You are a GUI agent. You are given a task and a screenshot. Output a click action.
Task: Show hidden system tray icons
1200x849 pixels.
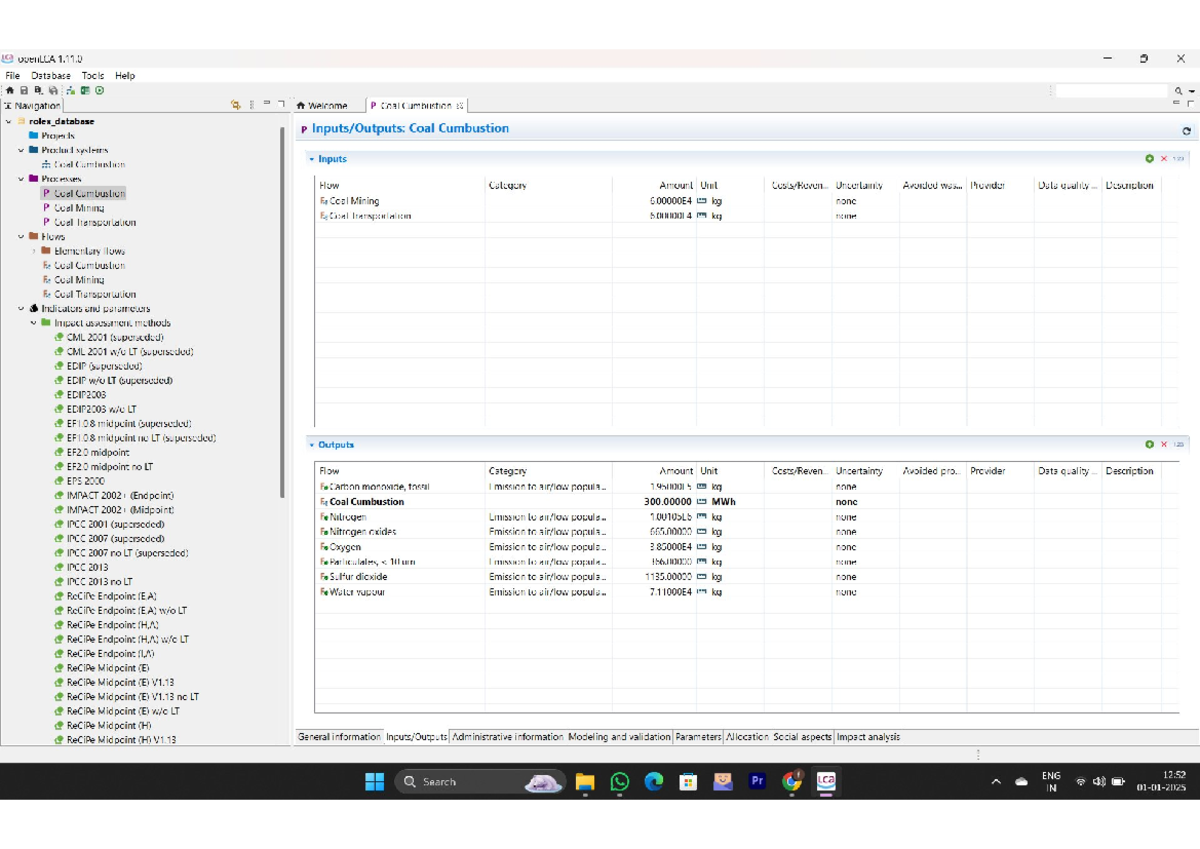pos(995,782)
